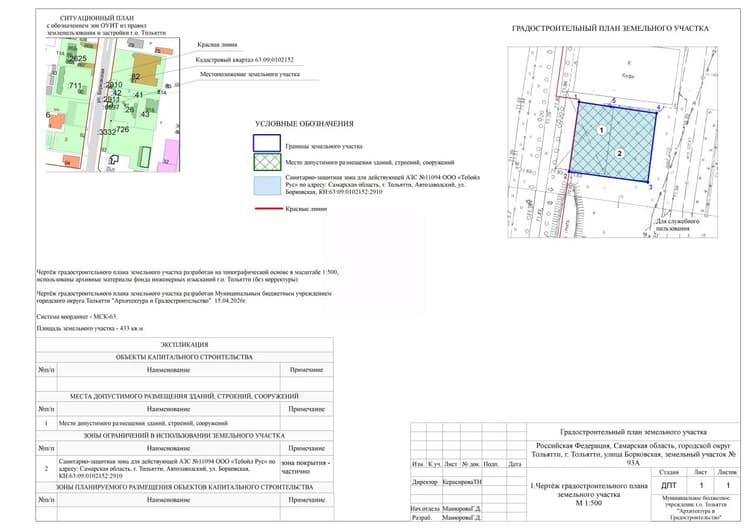The image size is (750, 530).
Task: Click the red line sample in the legend
Action: pyautogui.click(x=268, y=209)
